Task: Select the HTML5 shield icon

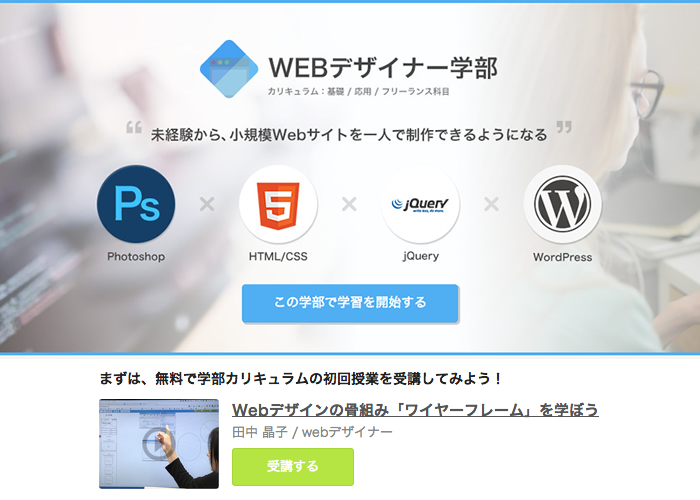Action: [x=278, y=206]
